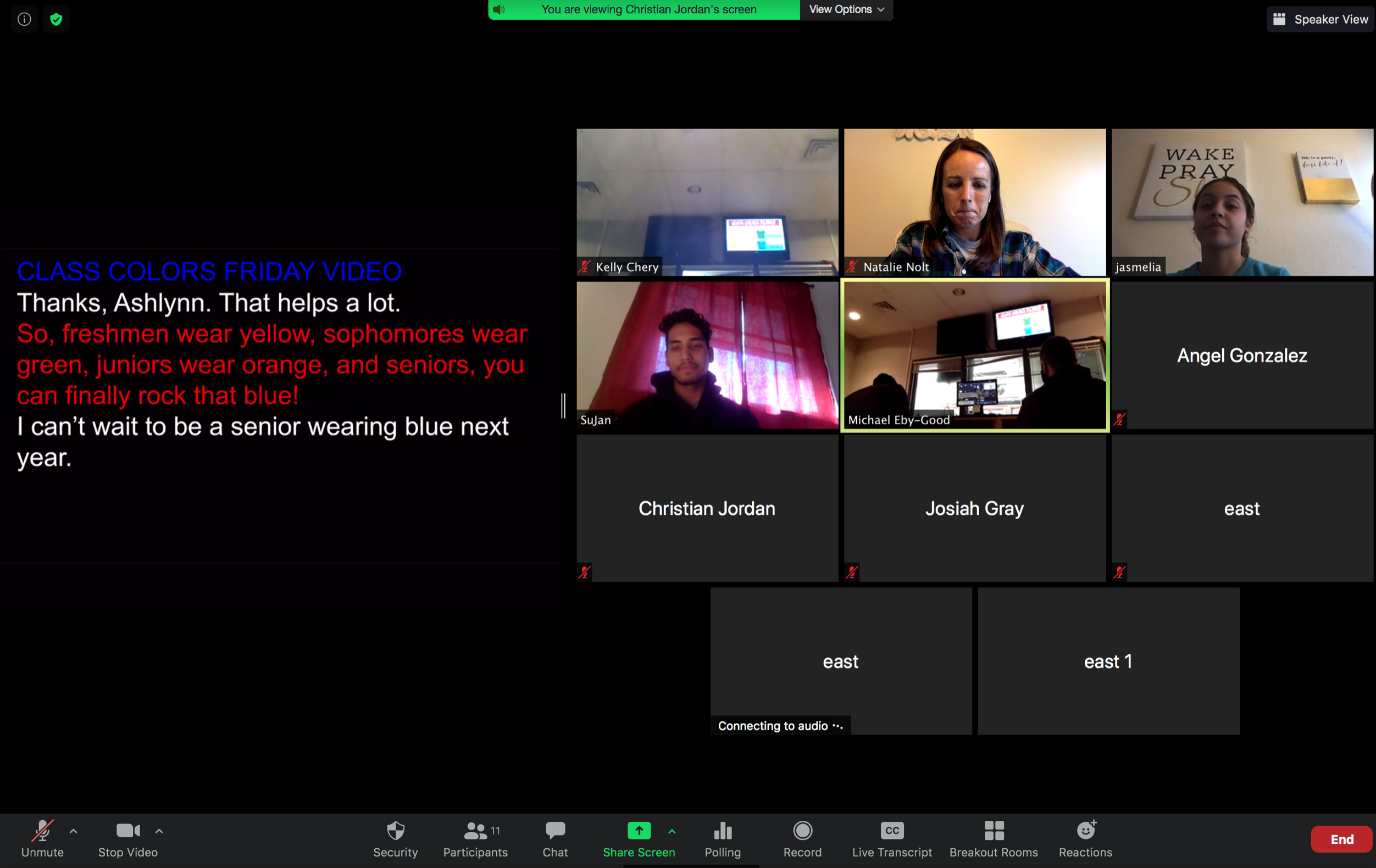
Task: Stop Video using the camera button
Action: pos(127,838)
